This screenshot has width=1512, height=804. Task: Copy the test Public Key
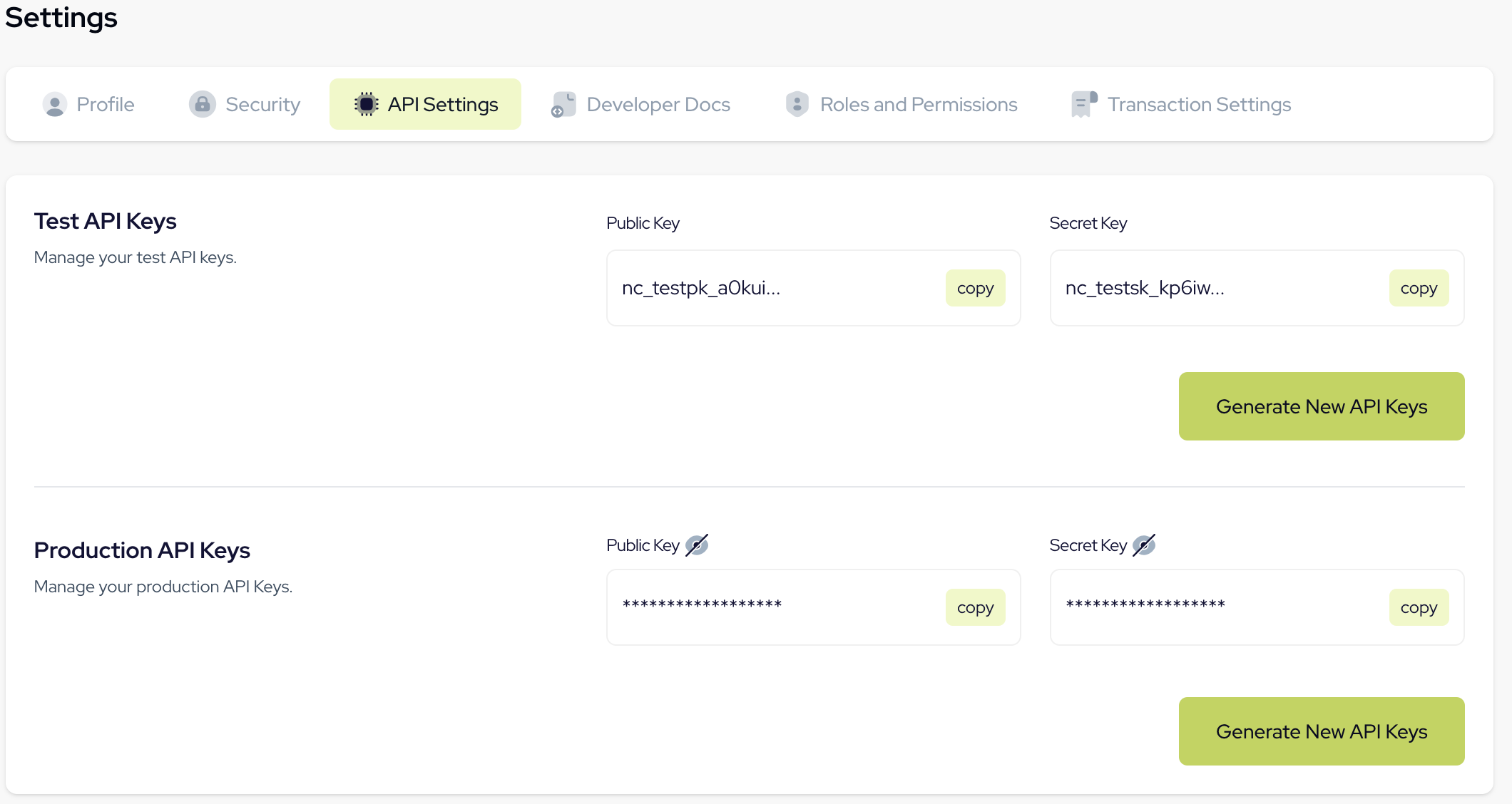(975, 288)
